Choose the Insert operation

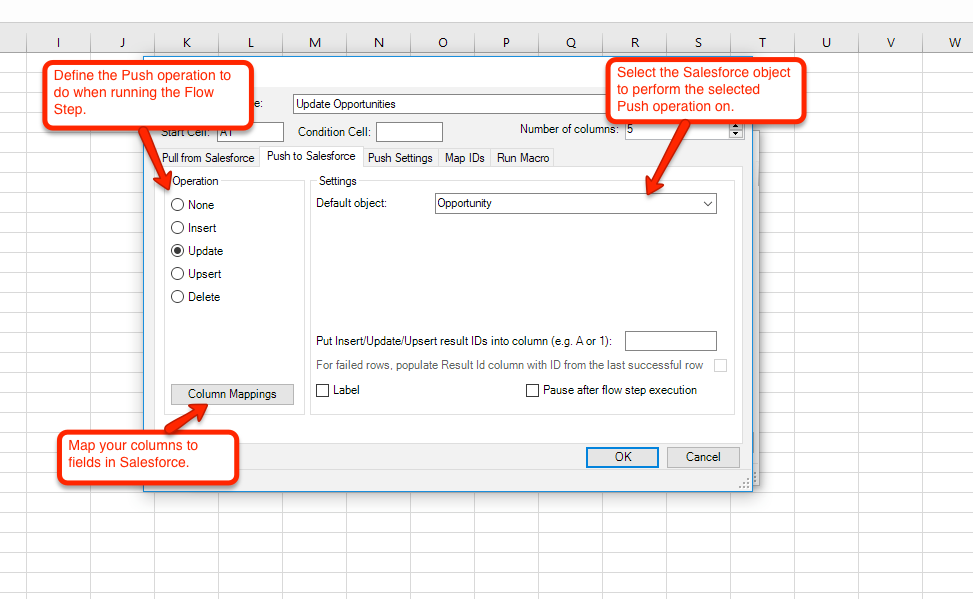177,228
